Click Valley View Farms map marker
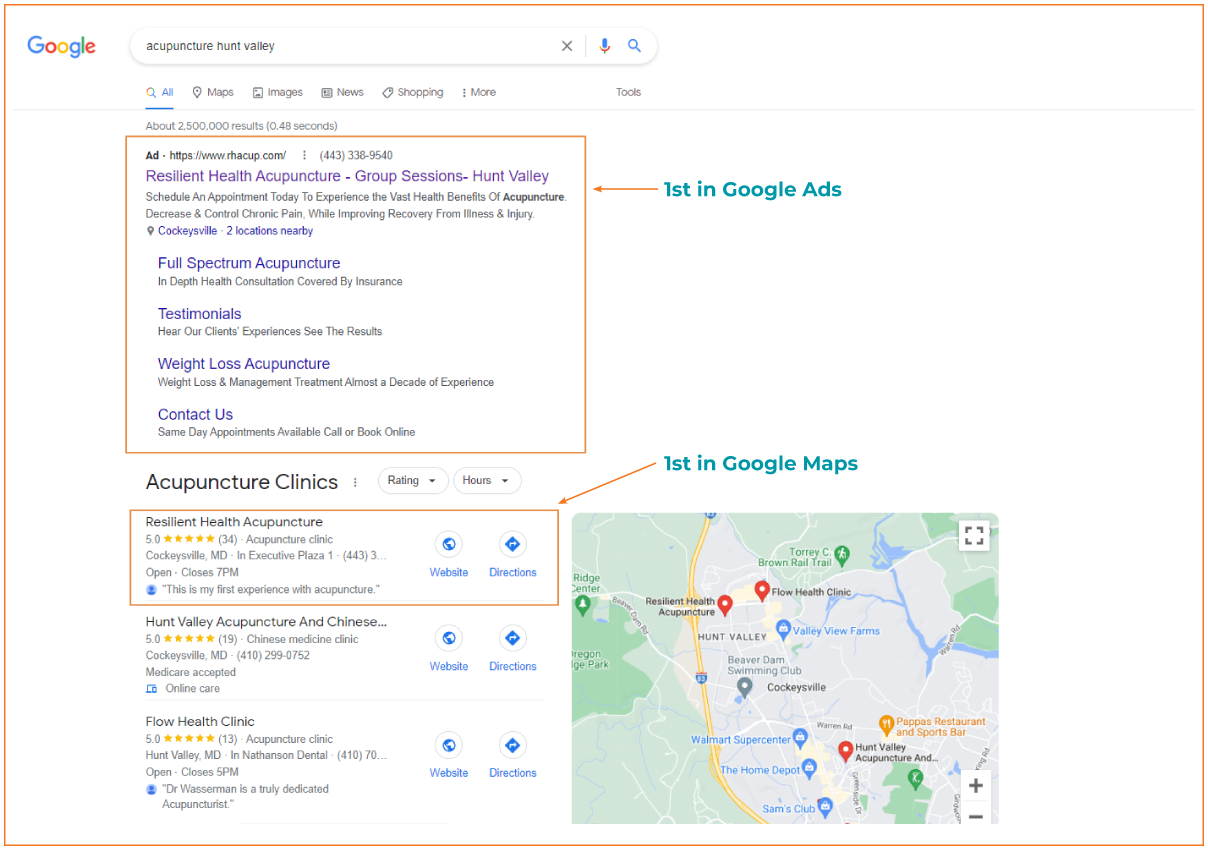The image size is (1208, 851). coord(783,630)
